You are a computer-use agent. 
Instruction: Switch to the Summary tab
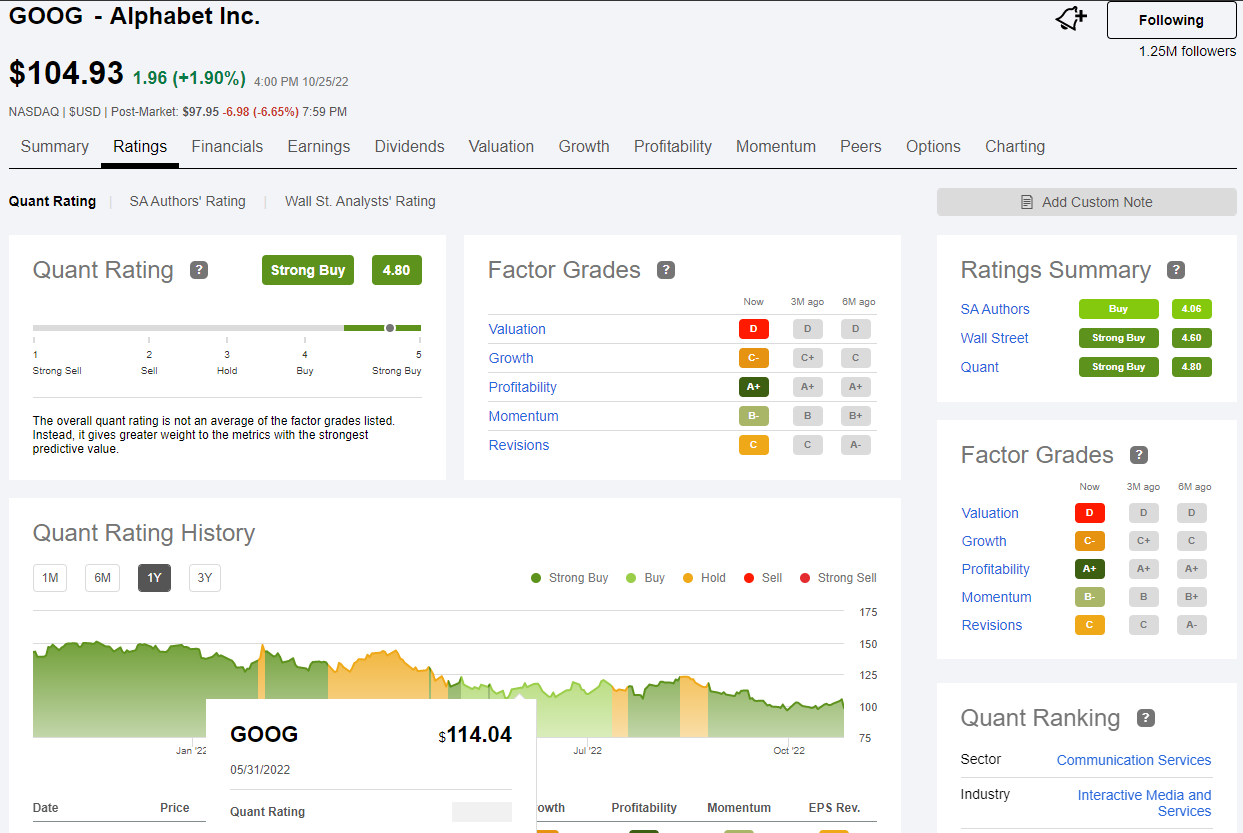click(x=55, y=146)
